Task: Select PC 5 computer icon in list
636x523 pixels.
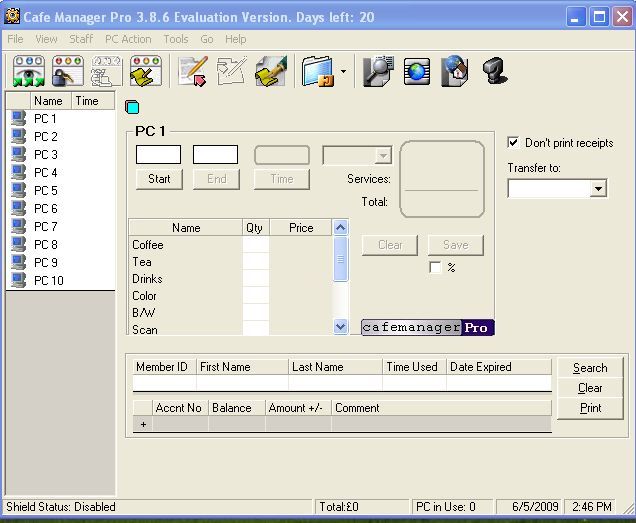Action: coord(18,190)
